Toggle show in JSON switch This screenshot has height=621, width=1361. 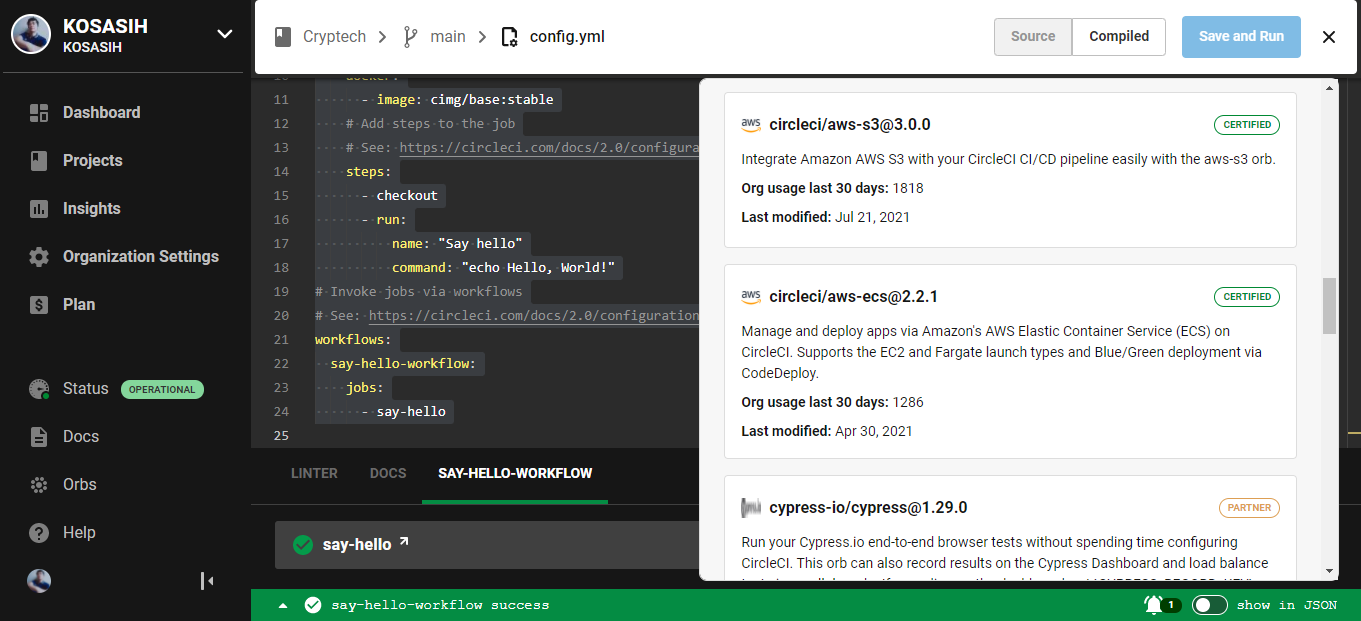(x=1210, y=605)
